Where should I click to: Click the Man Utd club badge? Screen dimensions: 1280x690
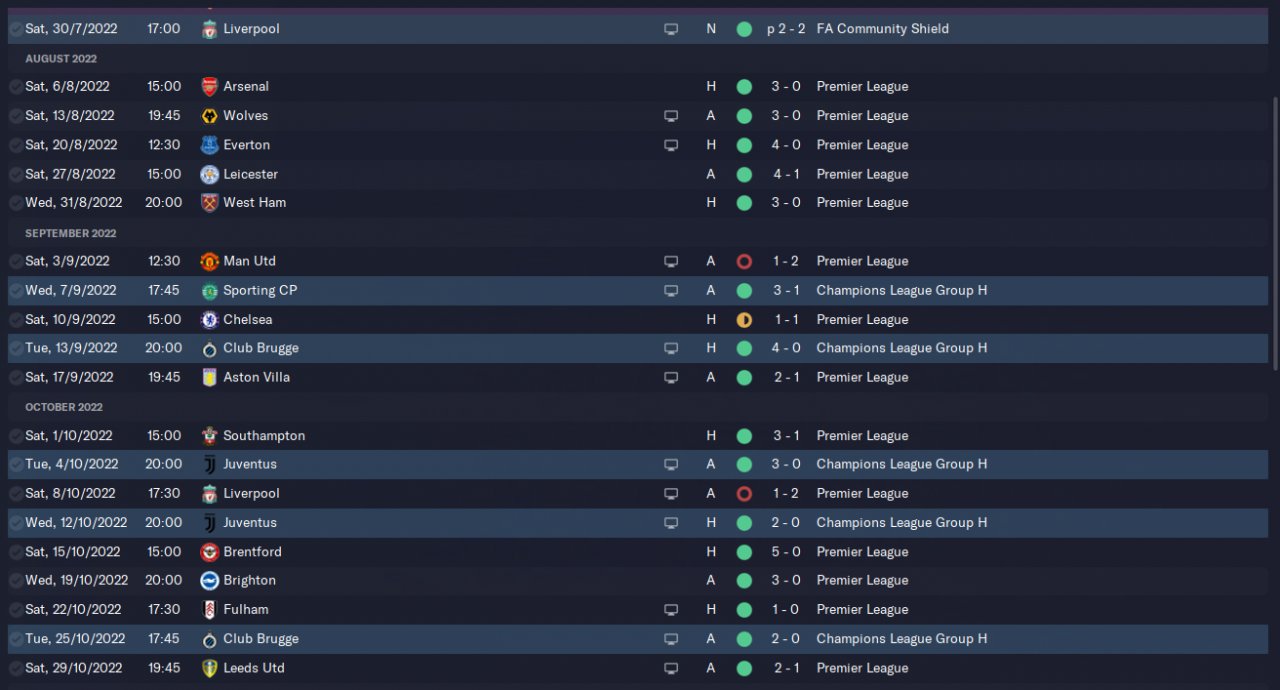click(209, 261)
